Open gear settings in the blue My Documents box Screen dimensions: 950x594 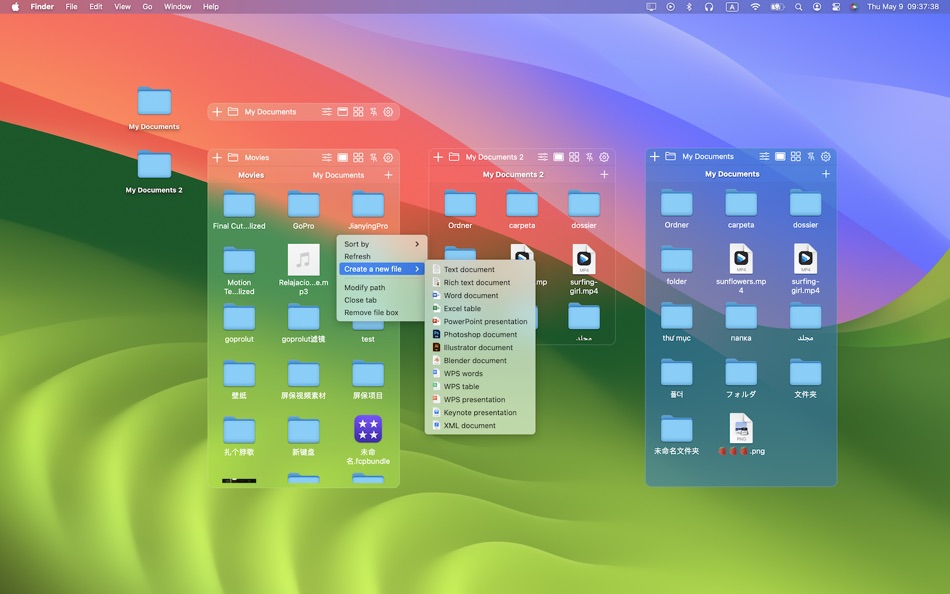pos(826,156)
